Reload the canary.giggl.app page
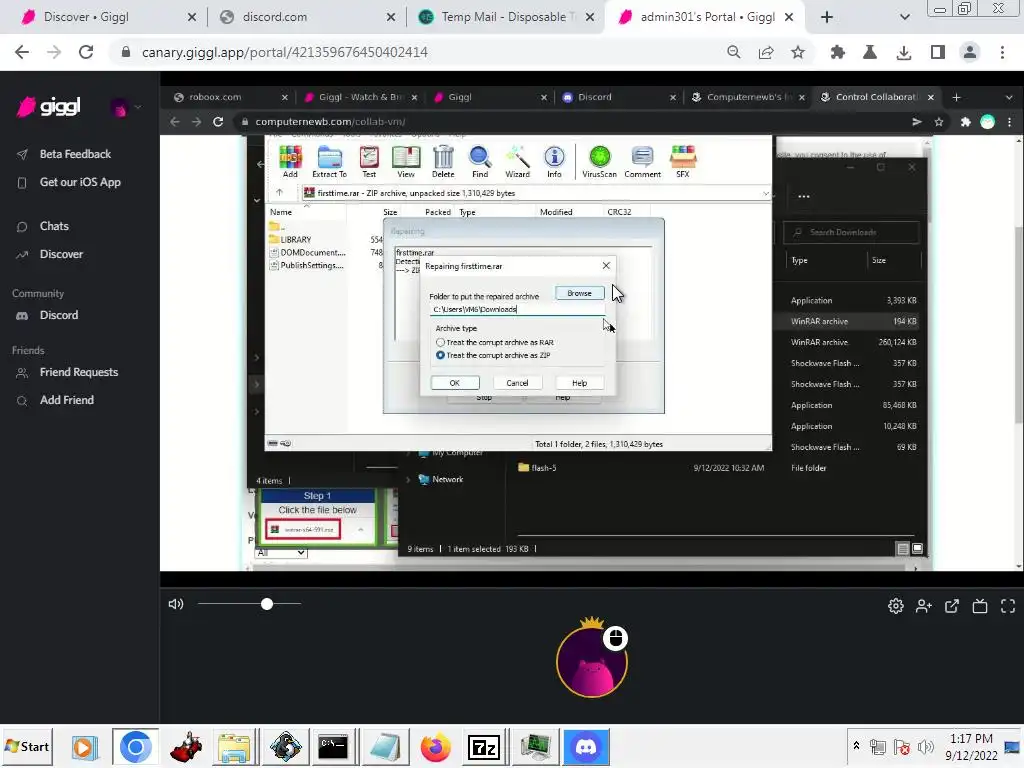This screenshot has height=768, width=1024. coord(86,52)
